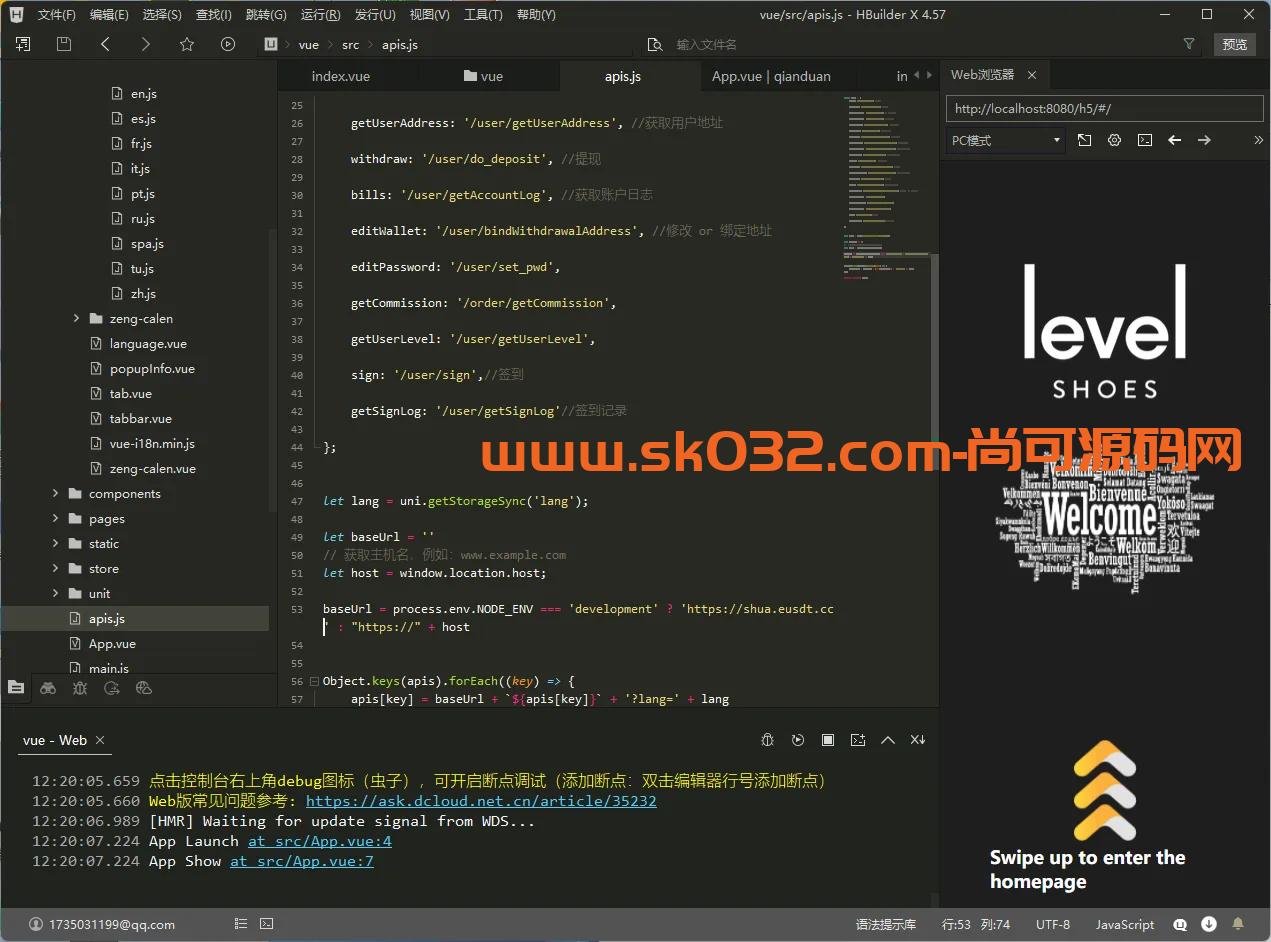Click the src/App.vue:4 console link
Screen dimensions: 1271x942
pyautogui.click(x=320, y=841)
